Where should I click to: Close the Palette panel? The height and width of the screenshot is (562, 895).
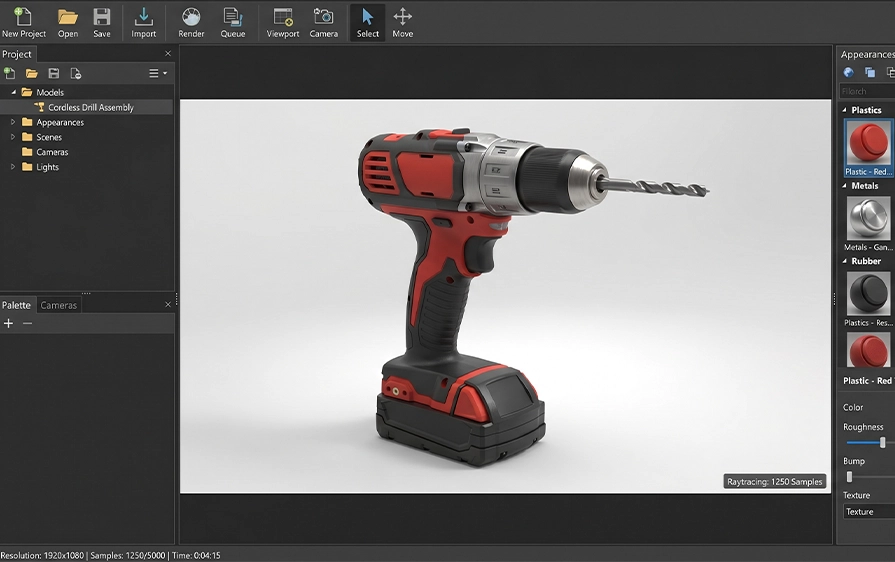click(x=168, y=305)
